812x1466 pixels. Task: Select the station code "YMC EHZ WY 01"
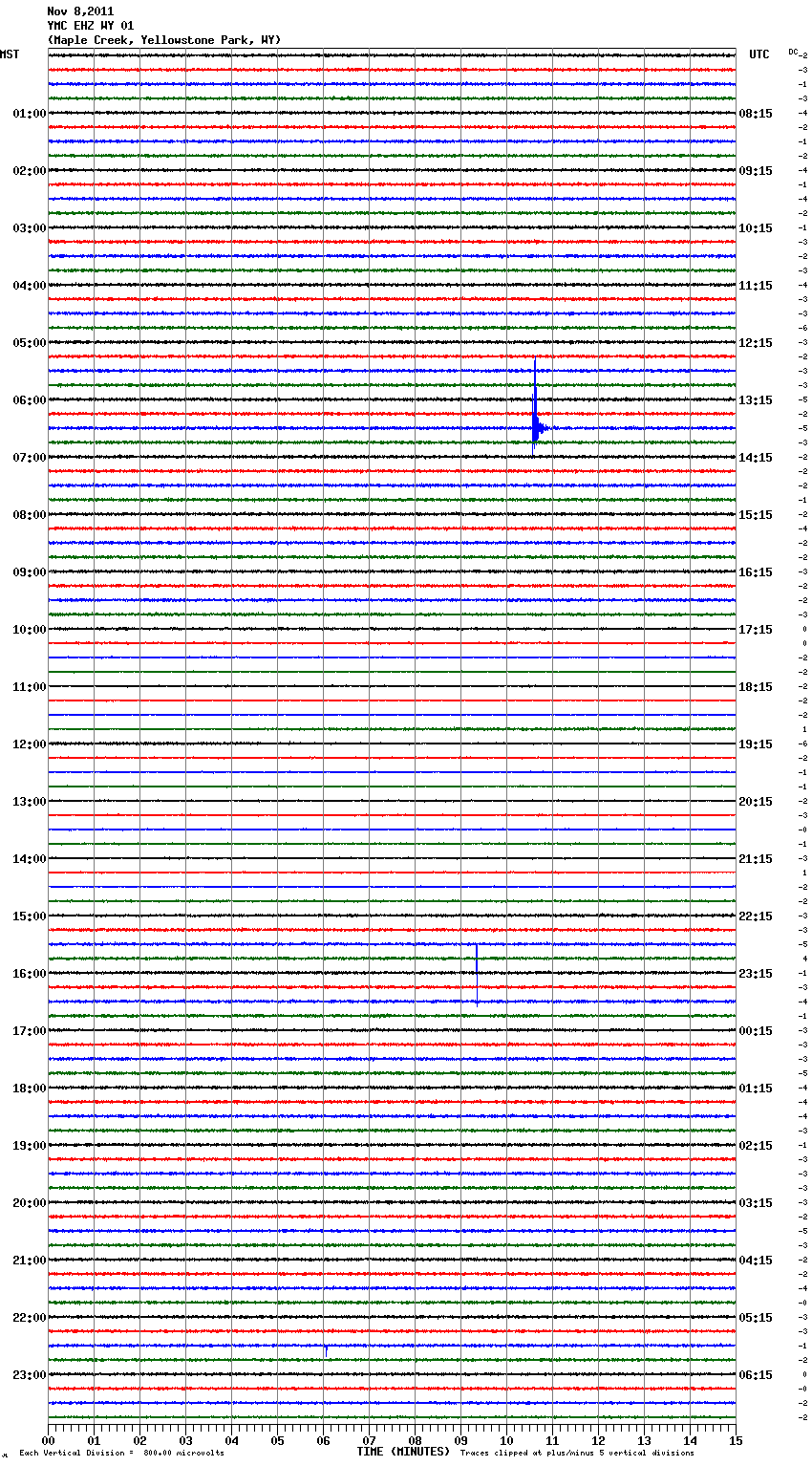coord(91,26)
